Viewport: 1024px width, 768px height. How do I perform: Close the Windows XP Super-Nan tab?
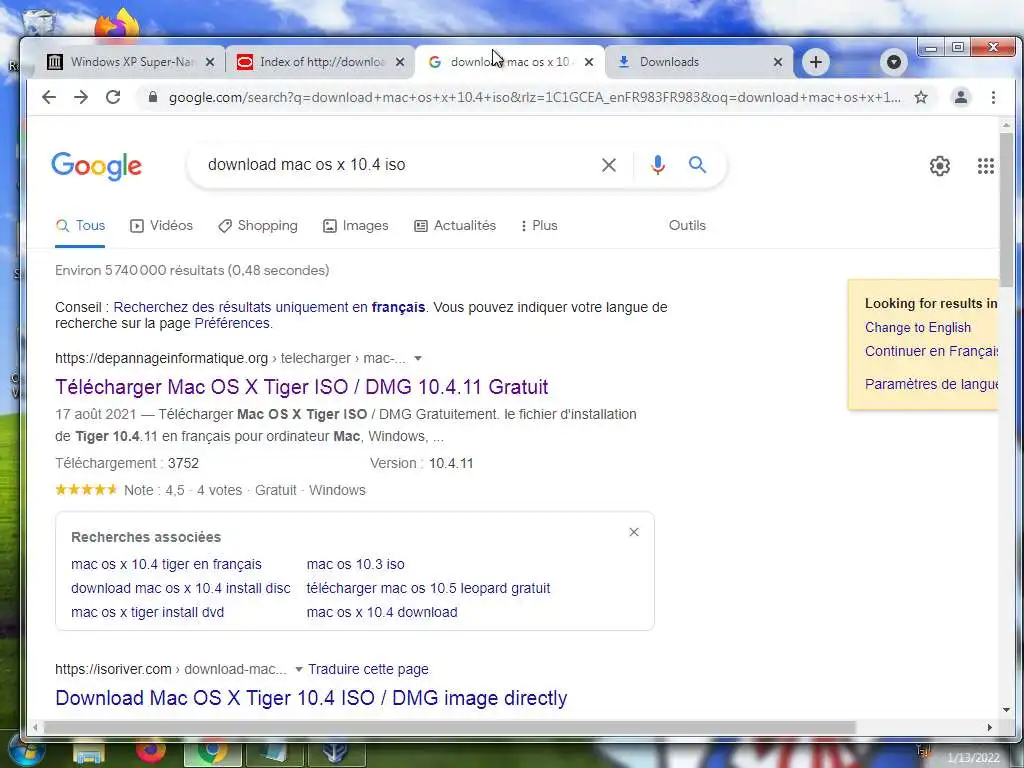[210, 62]
